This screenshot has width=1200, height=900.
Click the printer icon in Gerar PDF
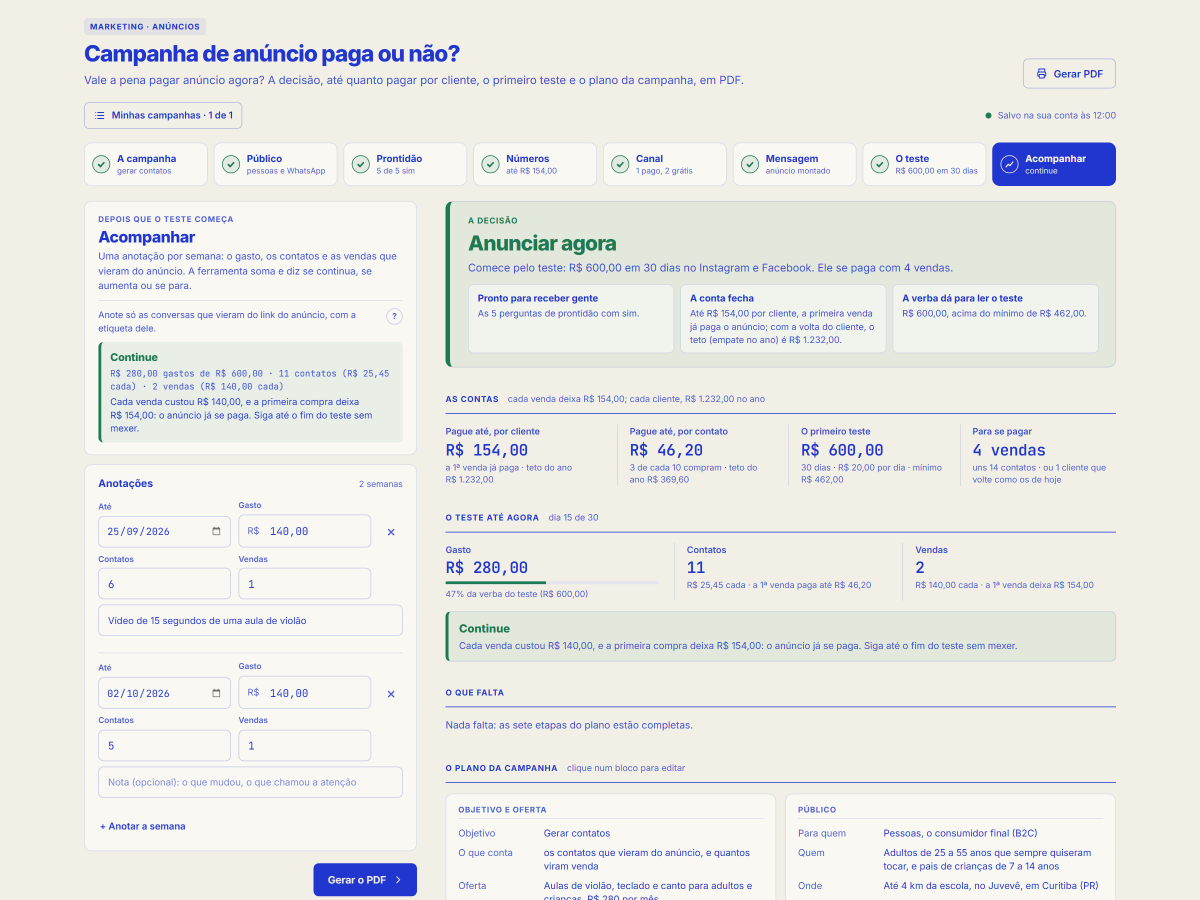point(1041,74)
